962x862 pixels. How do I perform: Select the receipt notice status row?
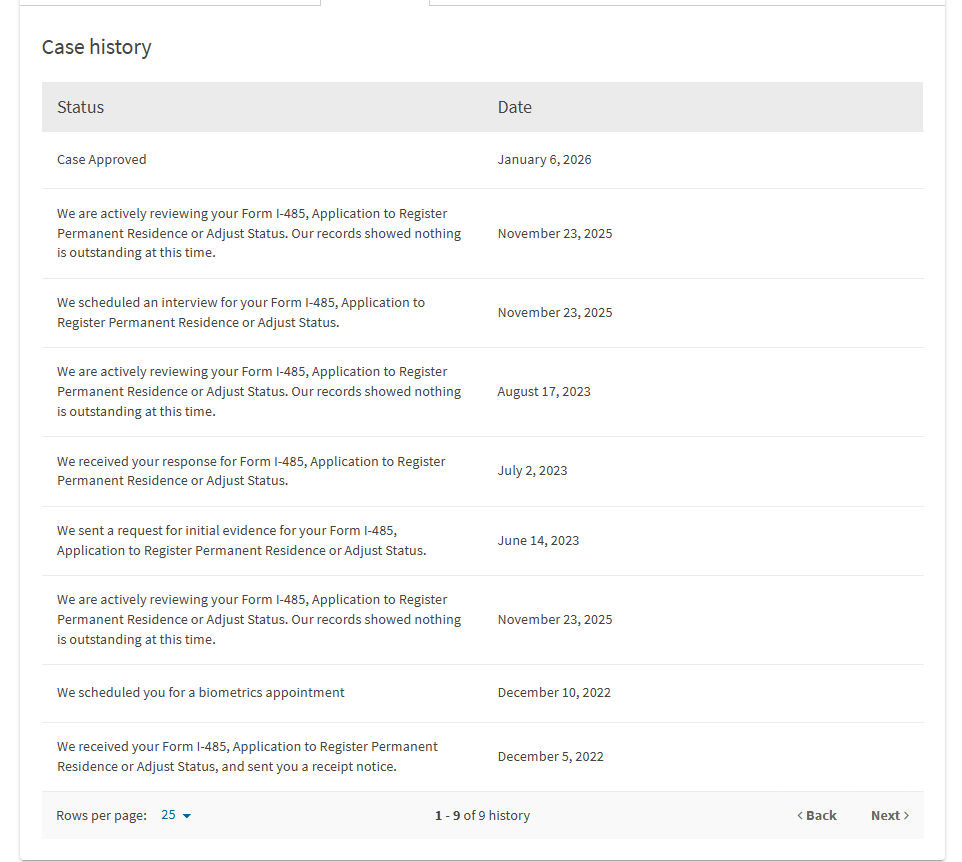click(x=482, y=756)
